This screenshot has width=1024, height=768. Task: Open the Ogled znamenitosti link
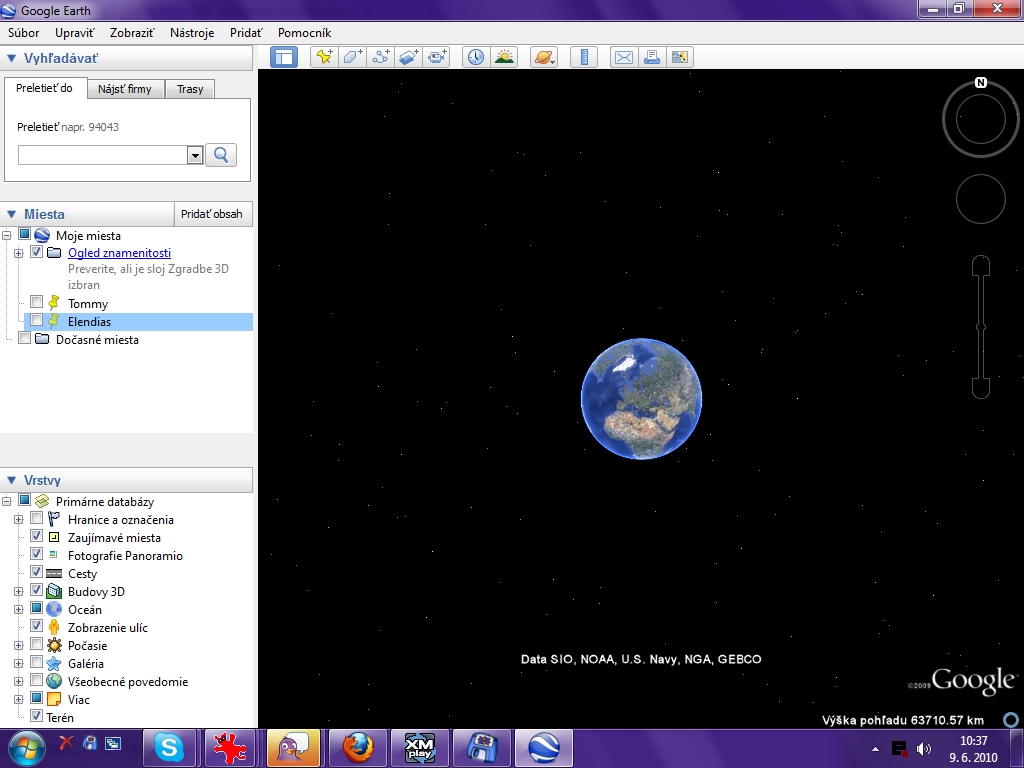point(120,253)
